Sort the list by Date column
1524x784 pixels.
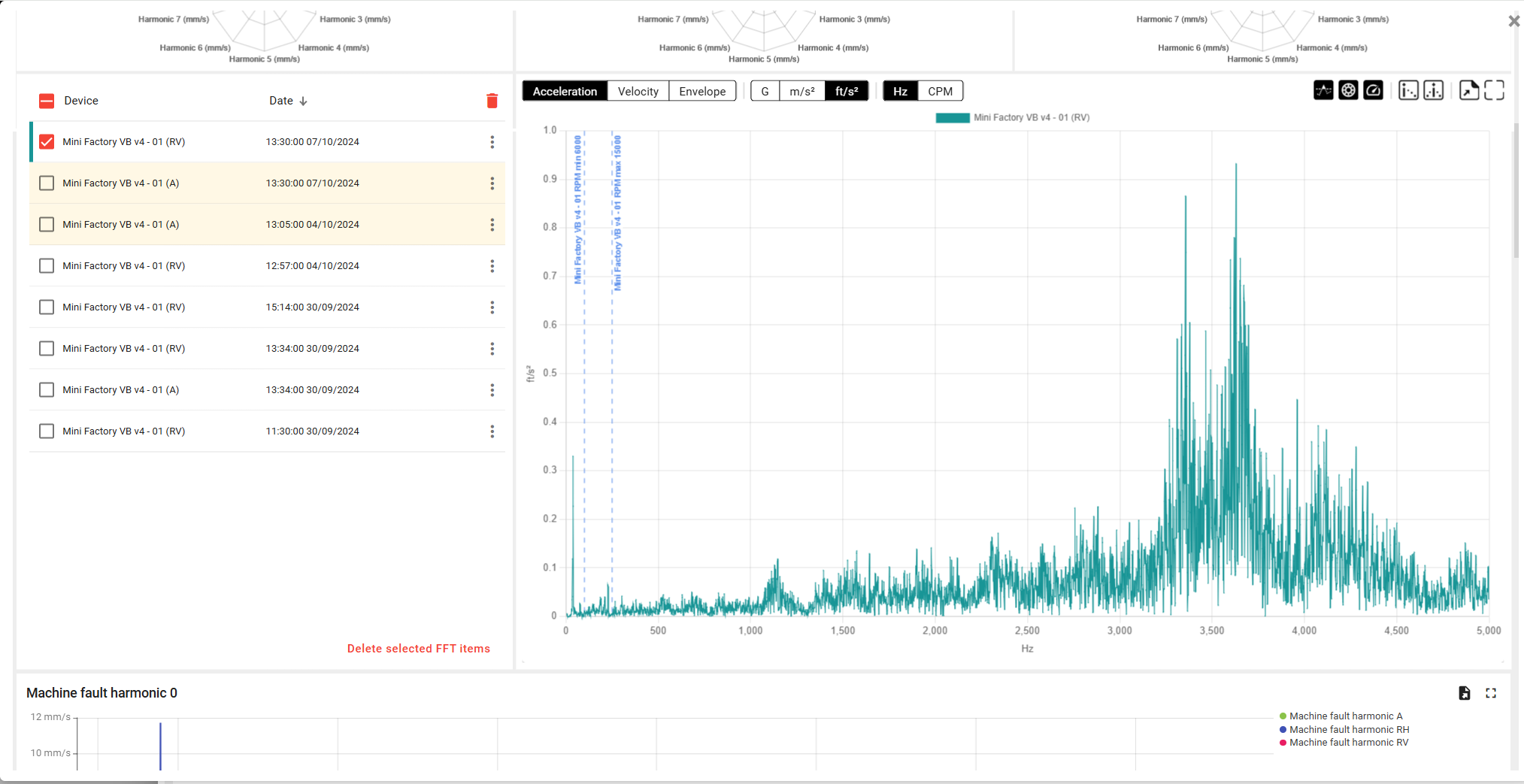288,101
